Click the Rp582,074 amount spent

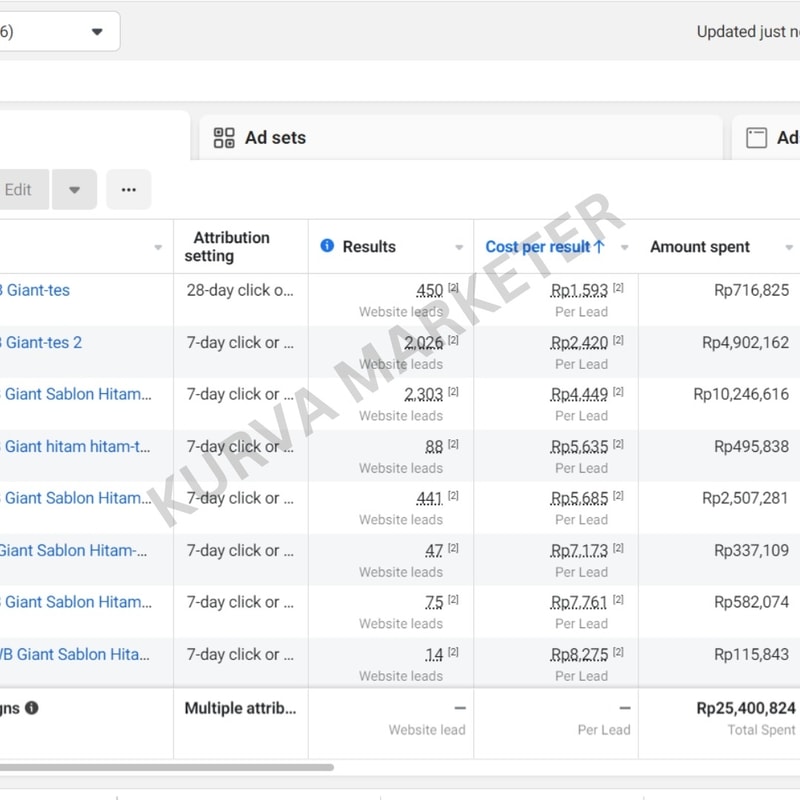pyautogui.click(x=751, y=602)
